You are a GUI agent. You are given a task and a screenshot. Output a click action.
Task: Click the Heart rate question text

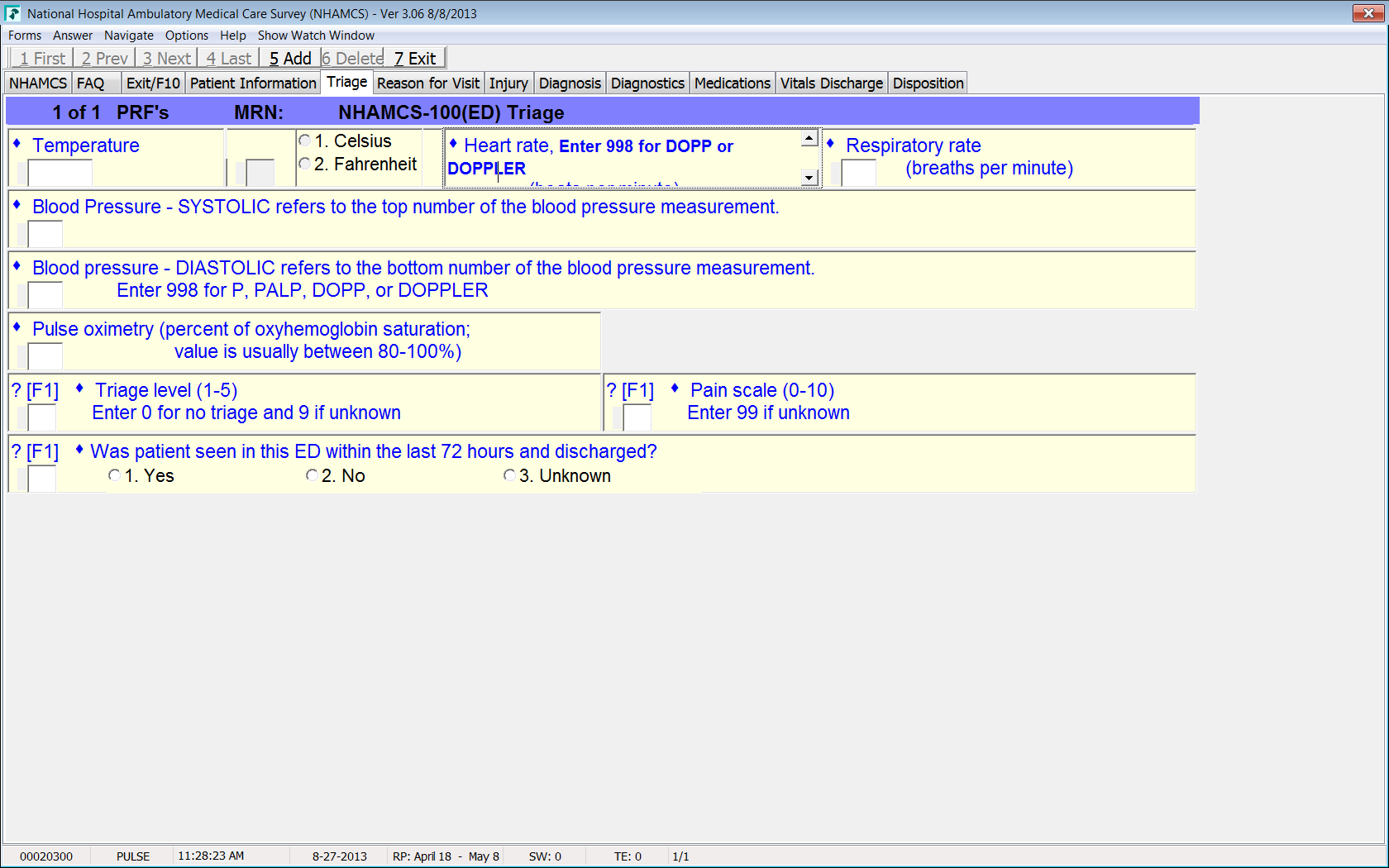click(590, 157)
